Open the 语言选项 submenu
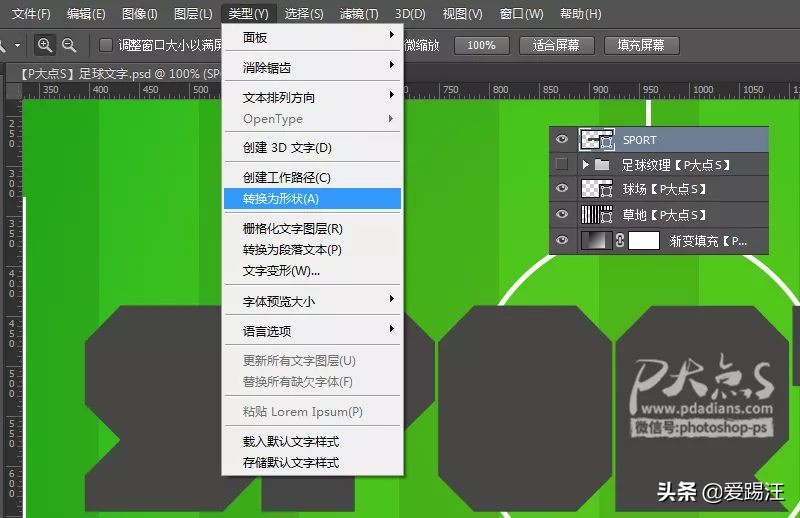 (x=312, y=331)
